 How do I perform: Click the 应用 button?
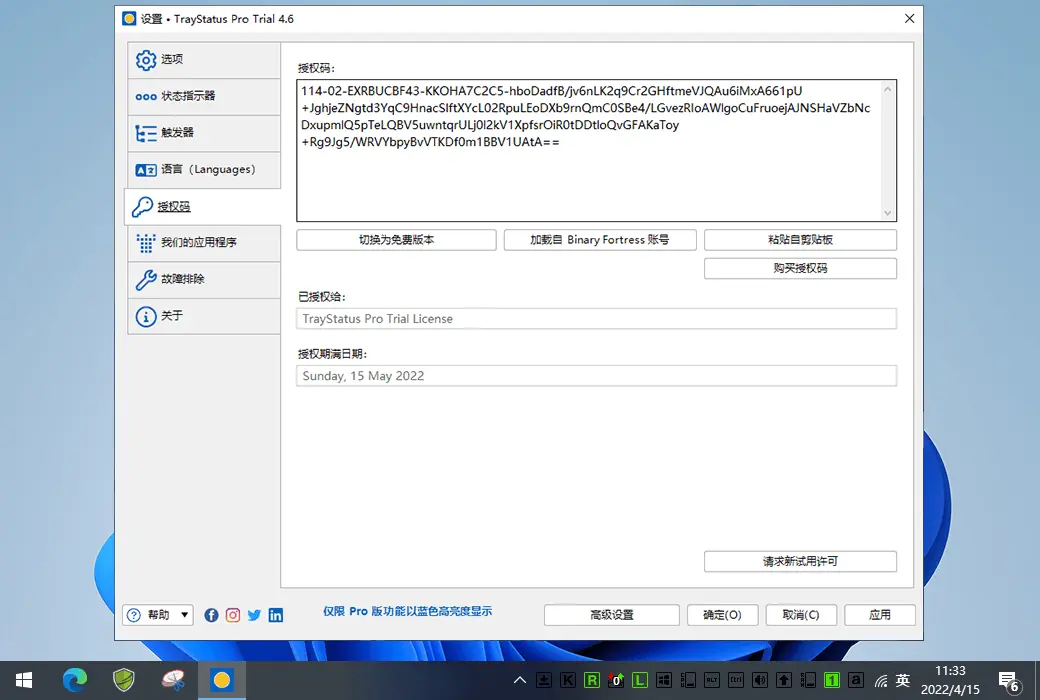[x=880, y=615]
